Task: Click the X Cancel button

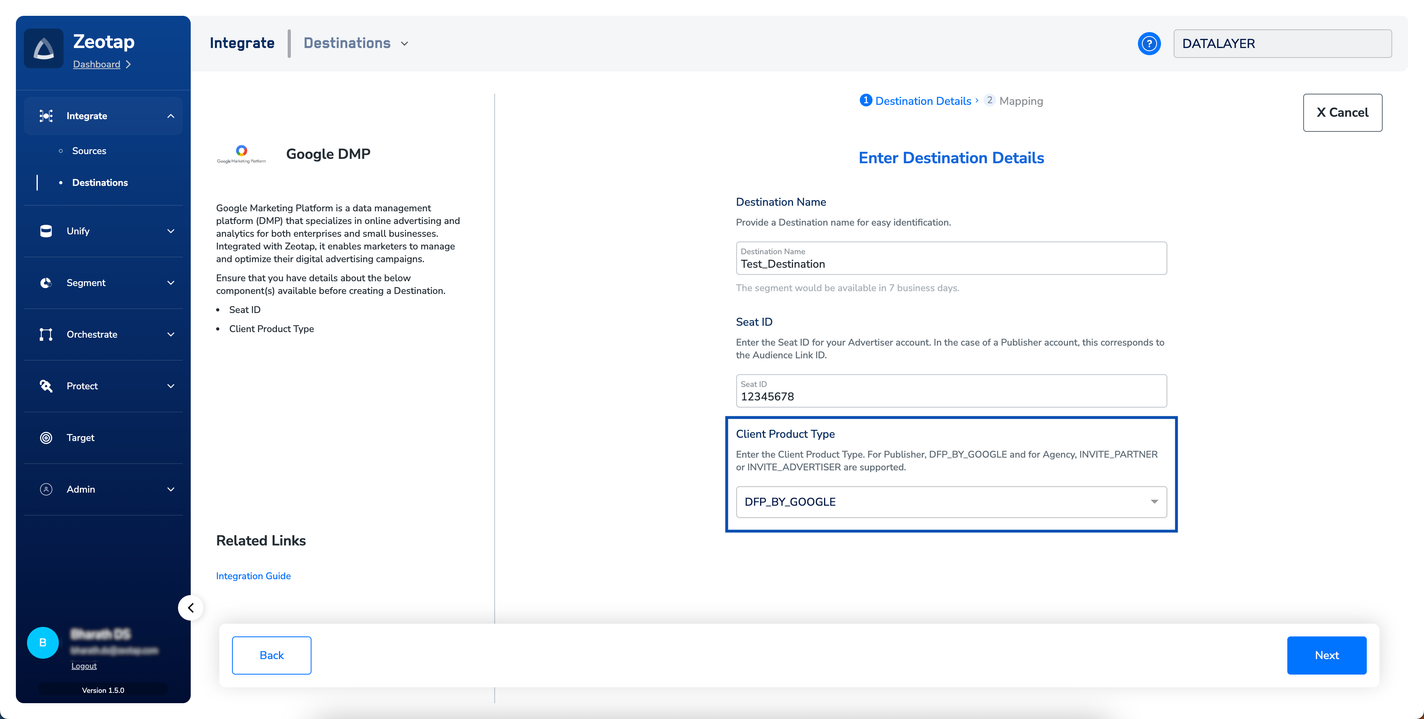Action: pyautogui.click(x=1342, y=113)
